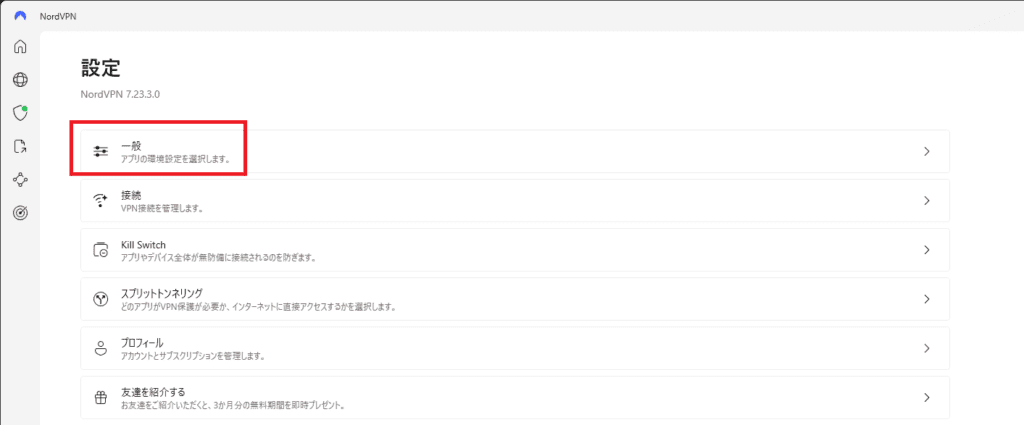Open the globe server list icon
Viewport: 1024px width, 425px height.
point(20,80)
